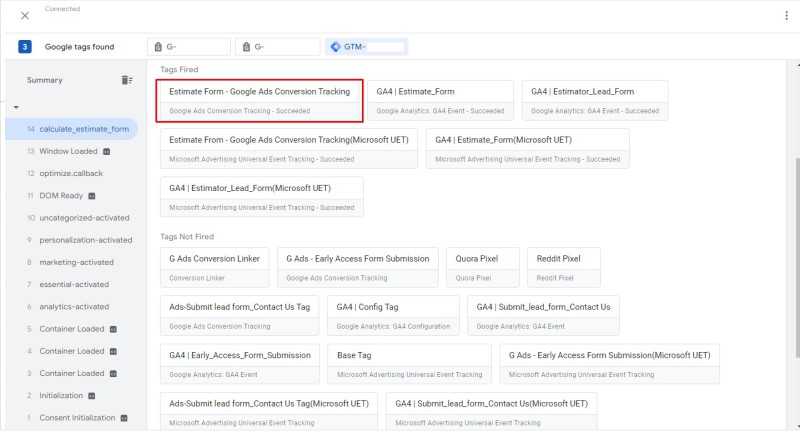Close the Tag Assistant debug panel
This screenshot has height=432, width=800.
pyautogui.click(x=24, y=15)
